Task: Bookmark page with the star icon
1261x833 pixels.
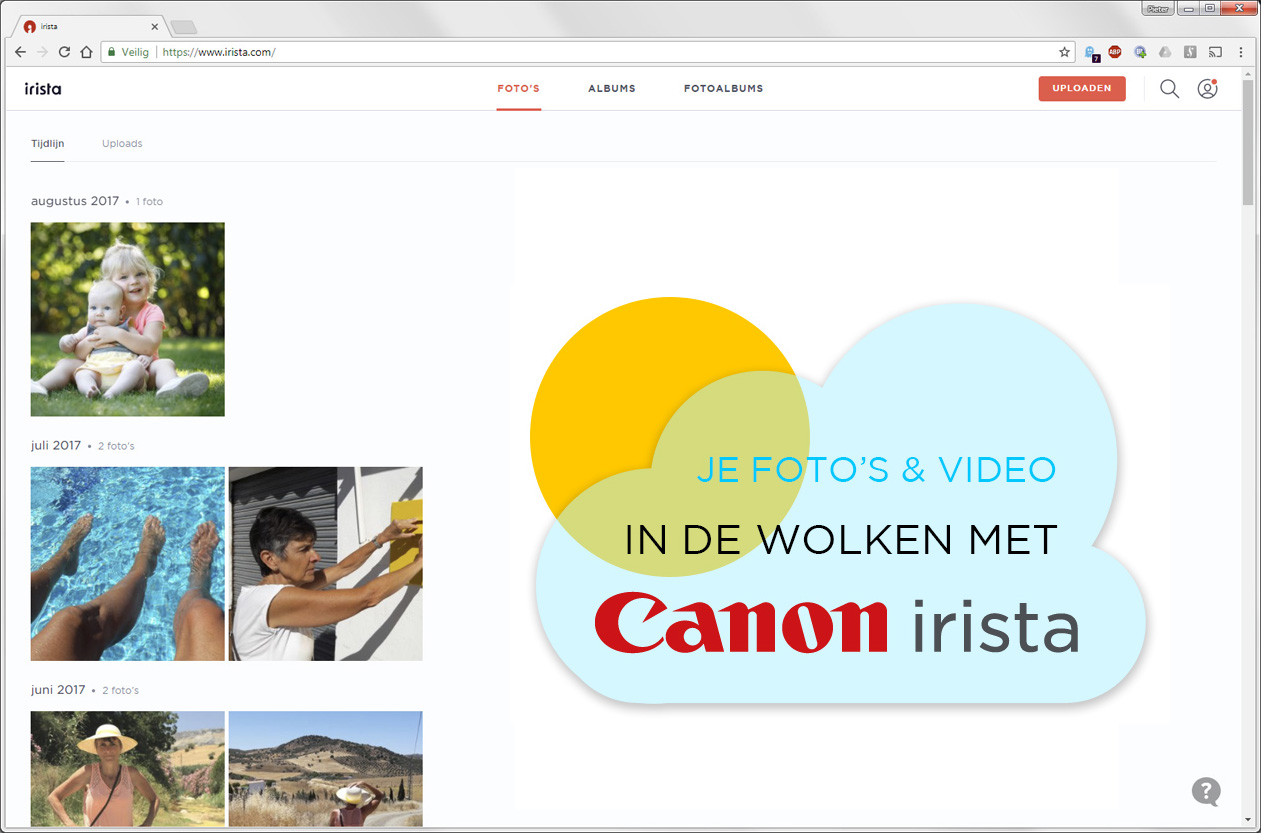Action: tap(1065, 52)
